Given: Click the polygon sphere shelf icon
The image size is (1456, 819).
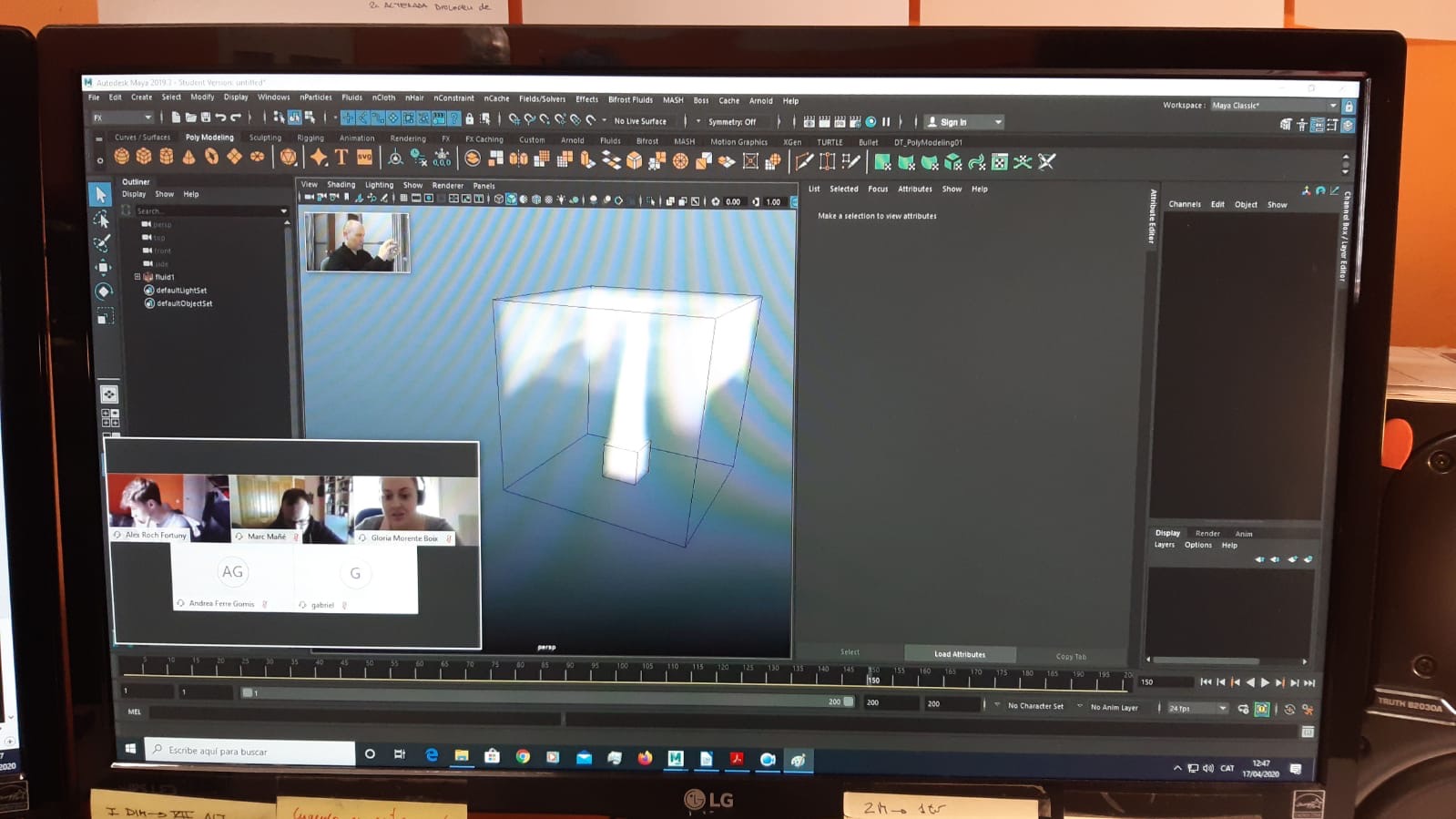Looking at the screenshot, I should (121, 157).
